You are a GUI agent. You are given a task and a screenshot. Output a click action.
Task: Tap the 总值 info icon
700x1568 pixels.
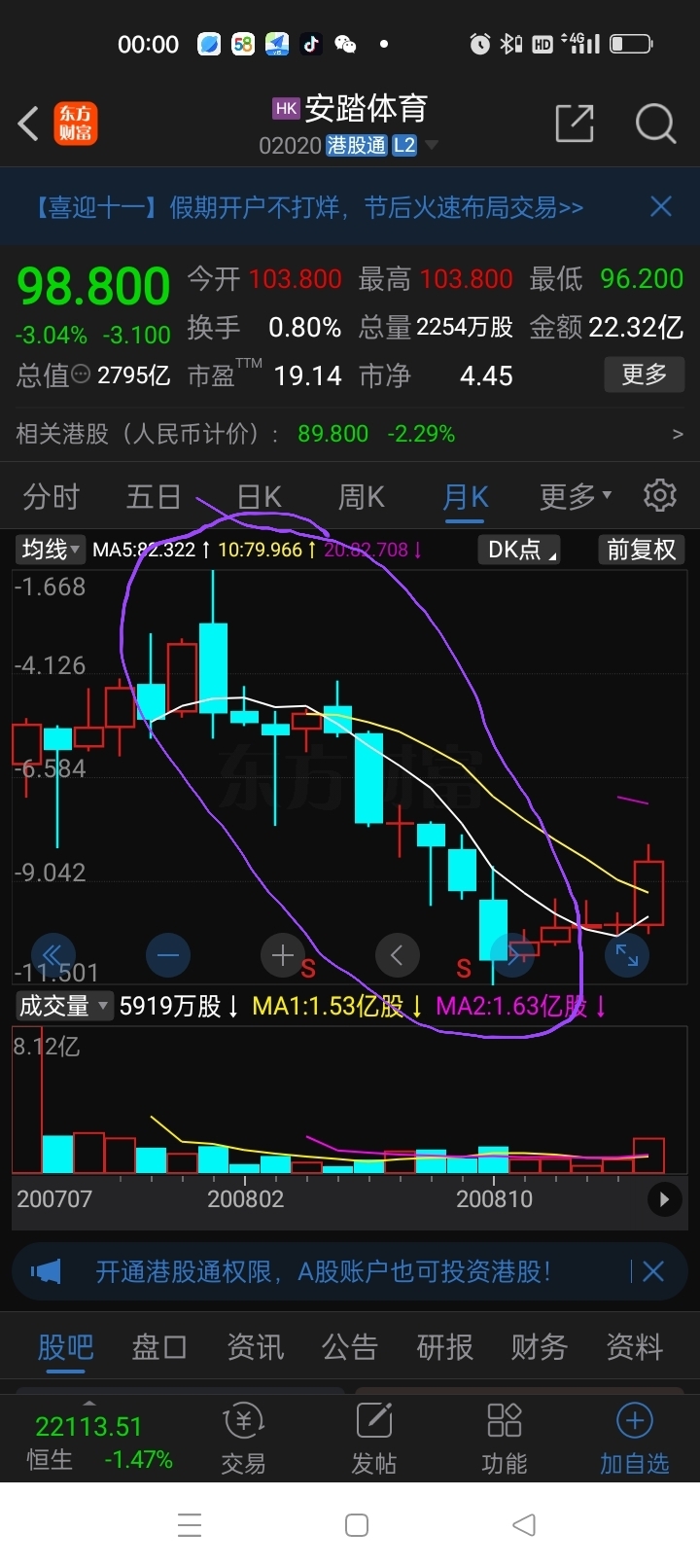[x=81, y=374]
